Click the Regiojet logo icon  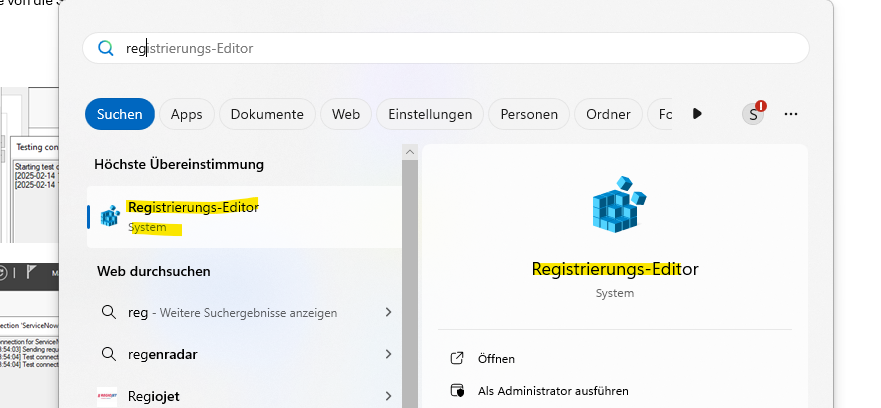coord(109,396)
